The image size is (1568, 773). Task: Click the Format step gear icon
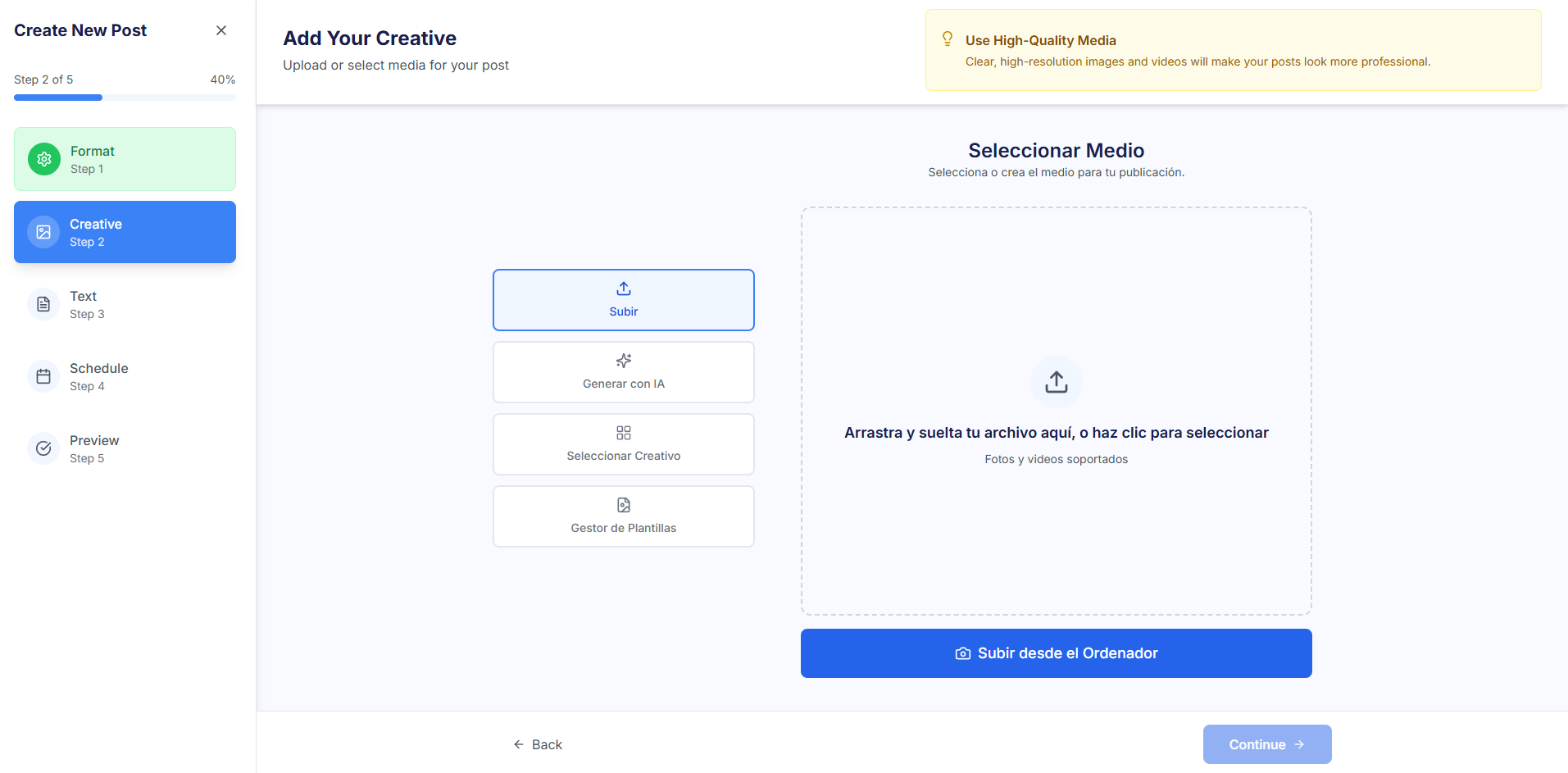coord(44,159)
